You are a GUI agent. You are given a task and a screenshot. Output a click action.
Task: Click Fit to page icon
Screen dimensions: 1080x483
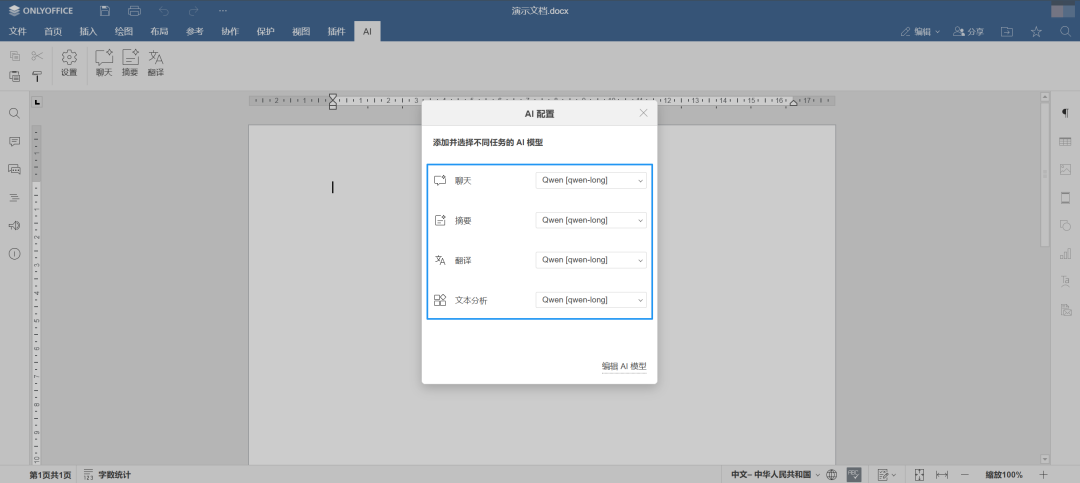pyautogui.click(x=919, y=475)
